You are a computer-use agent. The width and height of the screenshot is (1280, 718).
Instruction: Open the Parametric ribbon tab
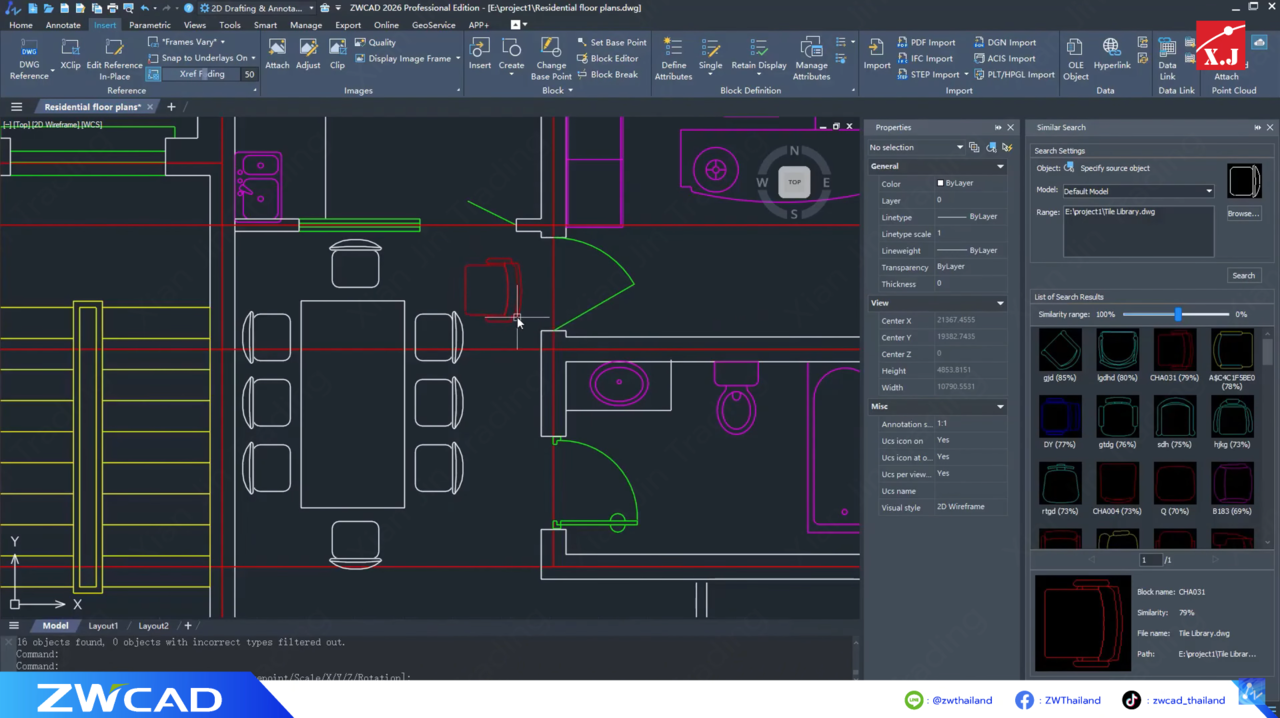(x=150, y=25)
